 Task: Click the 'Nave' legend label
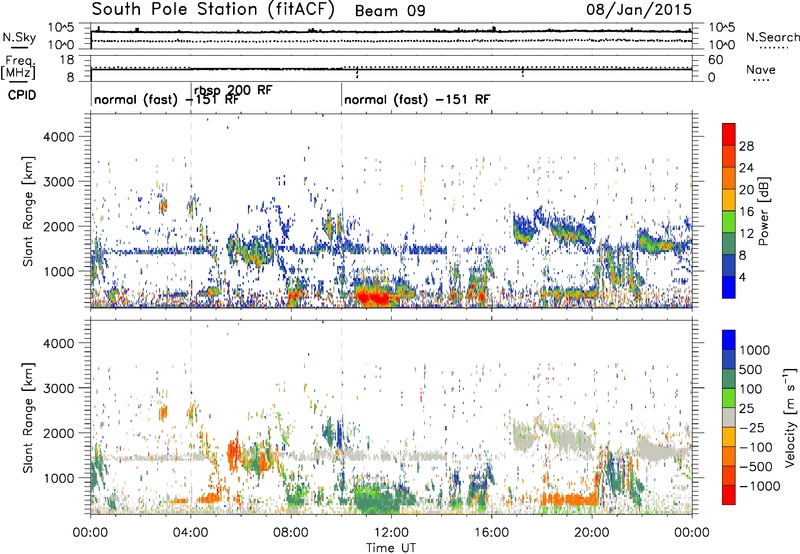click(761, 70)
